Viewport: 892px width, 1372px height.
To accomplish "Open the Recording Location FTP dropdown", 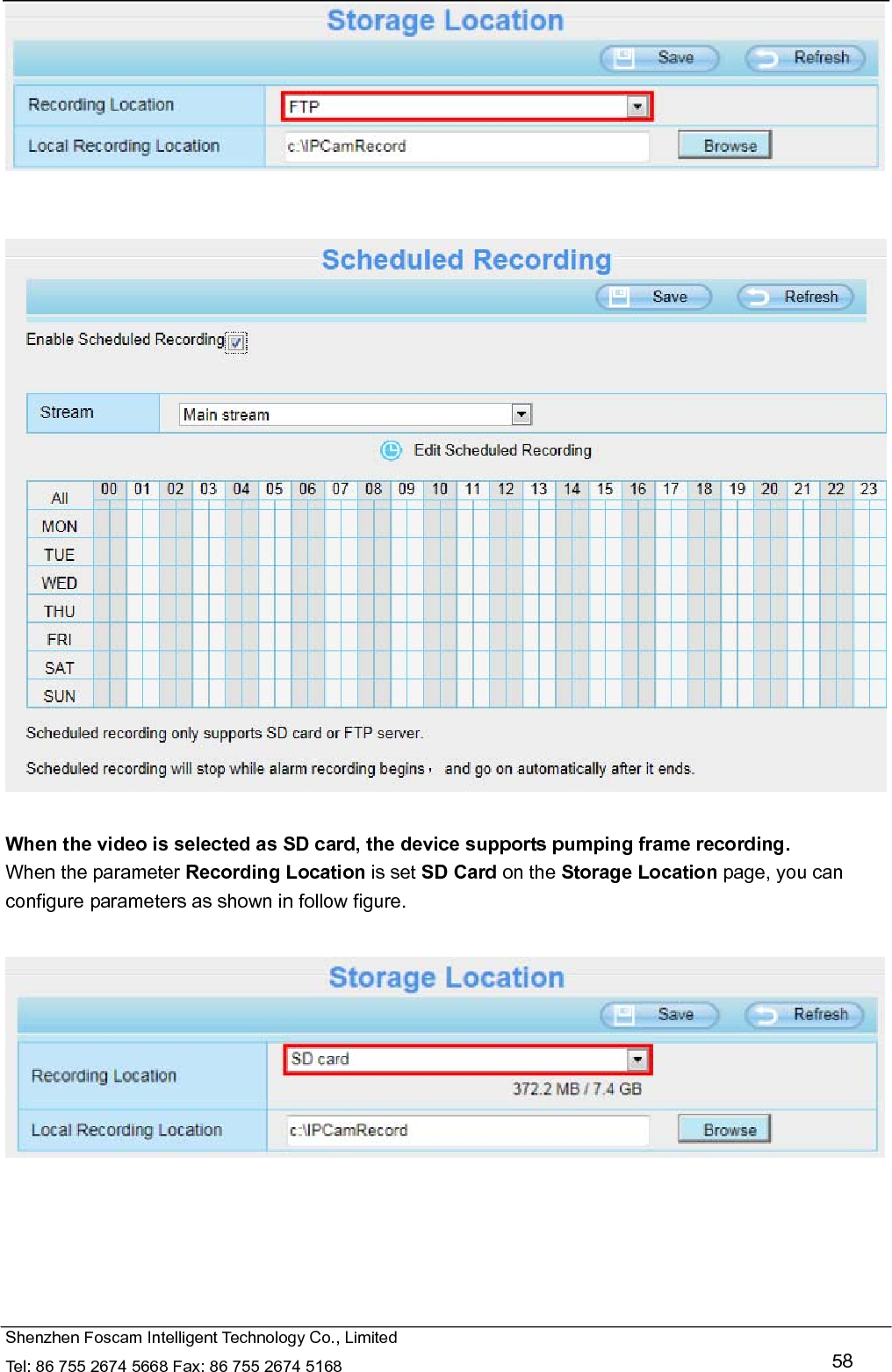I will [x=637, y=105].
